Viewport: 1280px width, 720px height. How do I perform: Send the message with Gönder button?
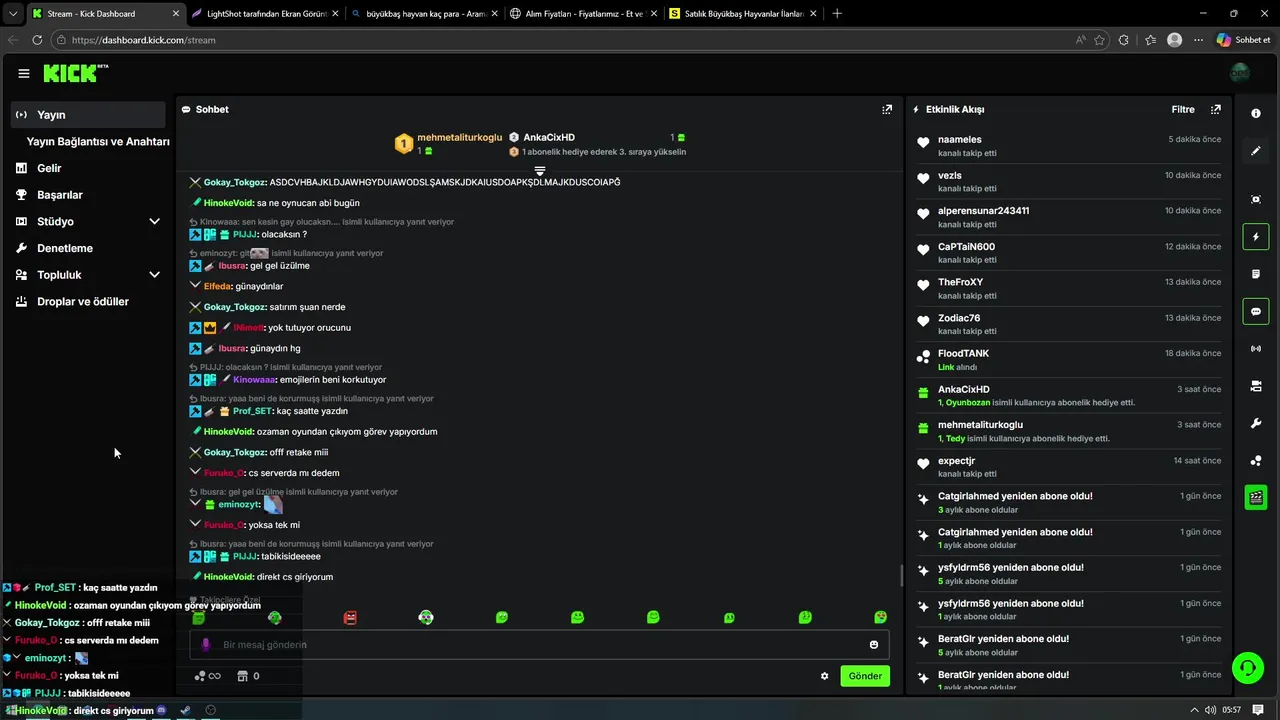coord(865,676)
